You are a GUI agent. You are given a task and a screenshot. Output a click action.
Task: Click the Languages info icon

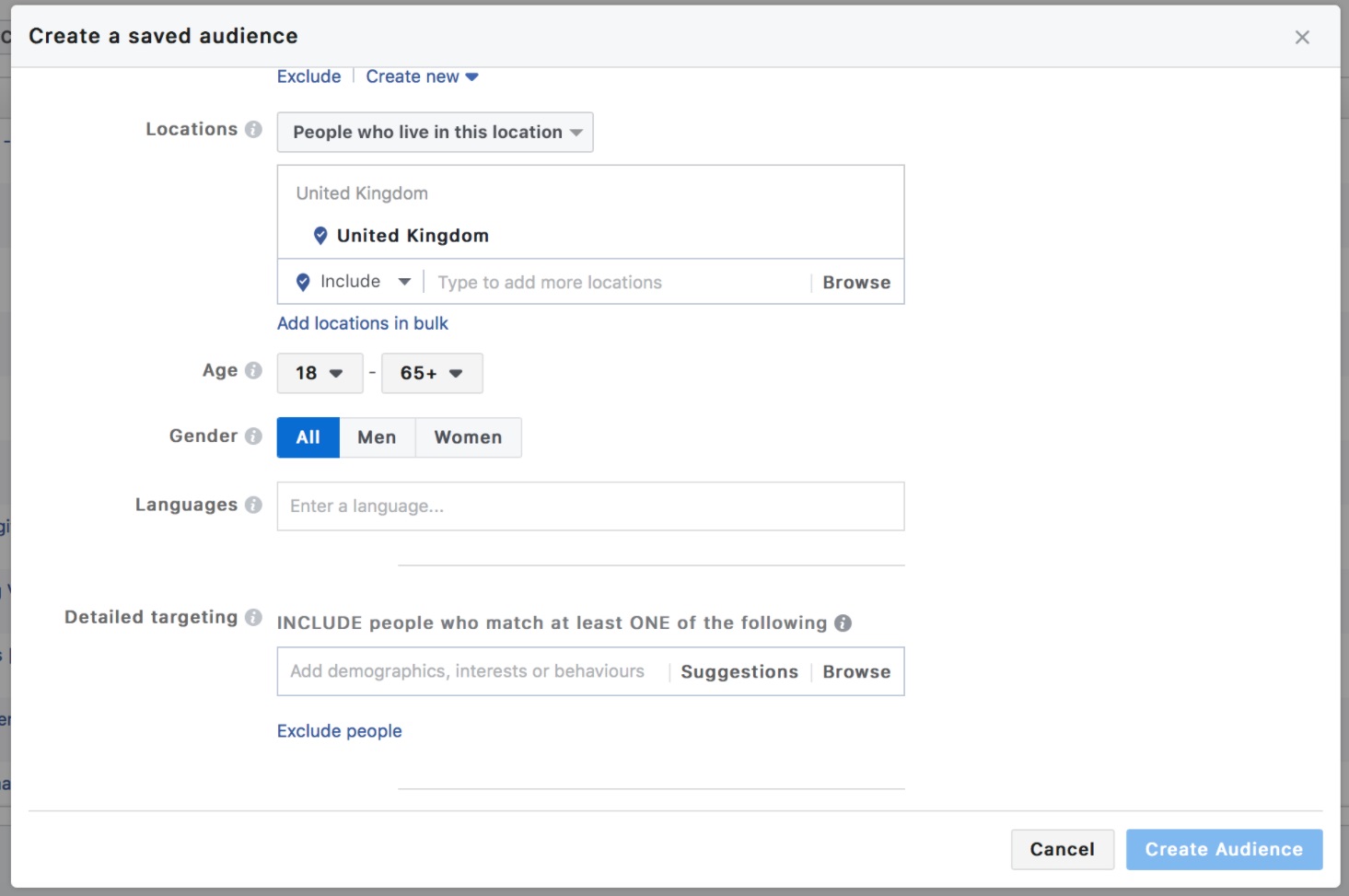(x=253, y=505)
